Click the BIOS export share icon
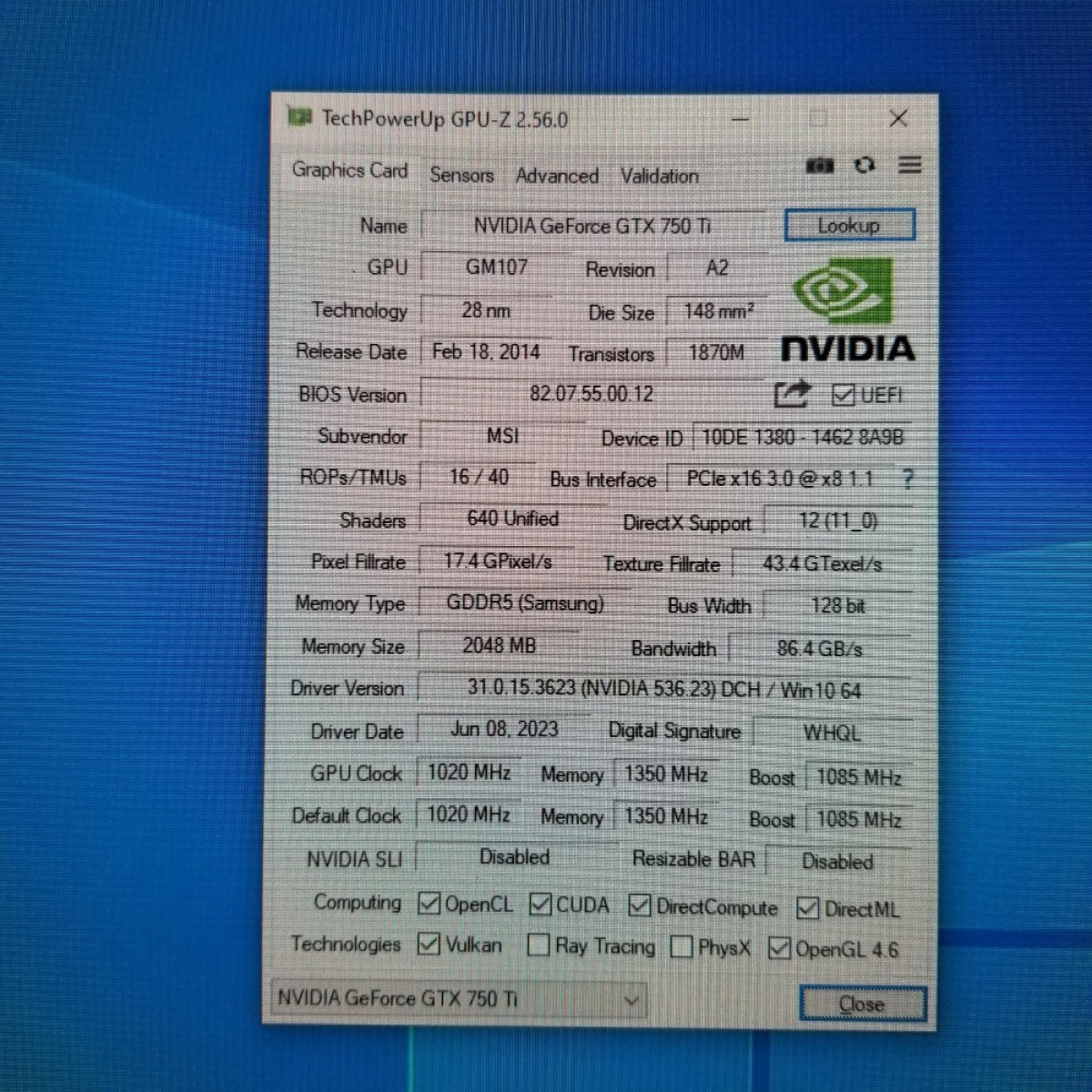The height and width of the screenshot is (1092, 1092). tap(792, 393)
